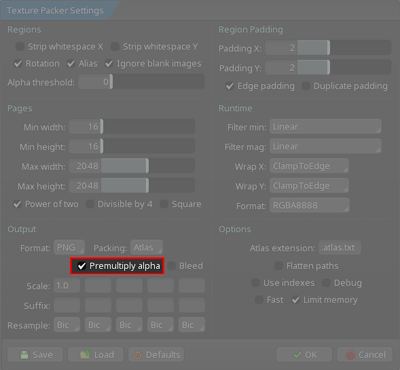Check the Square pages option
This screenshot has width=400, height=370.
(164, 204)
